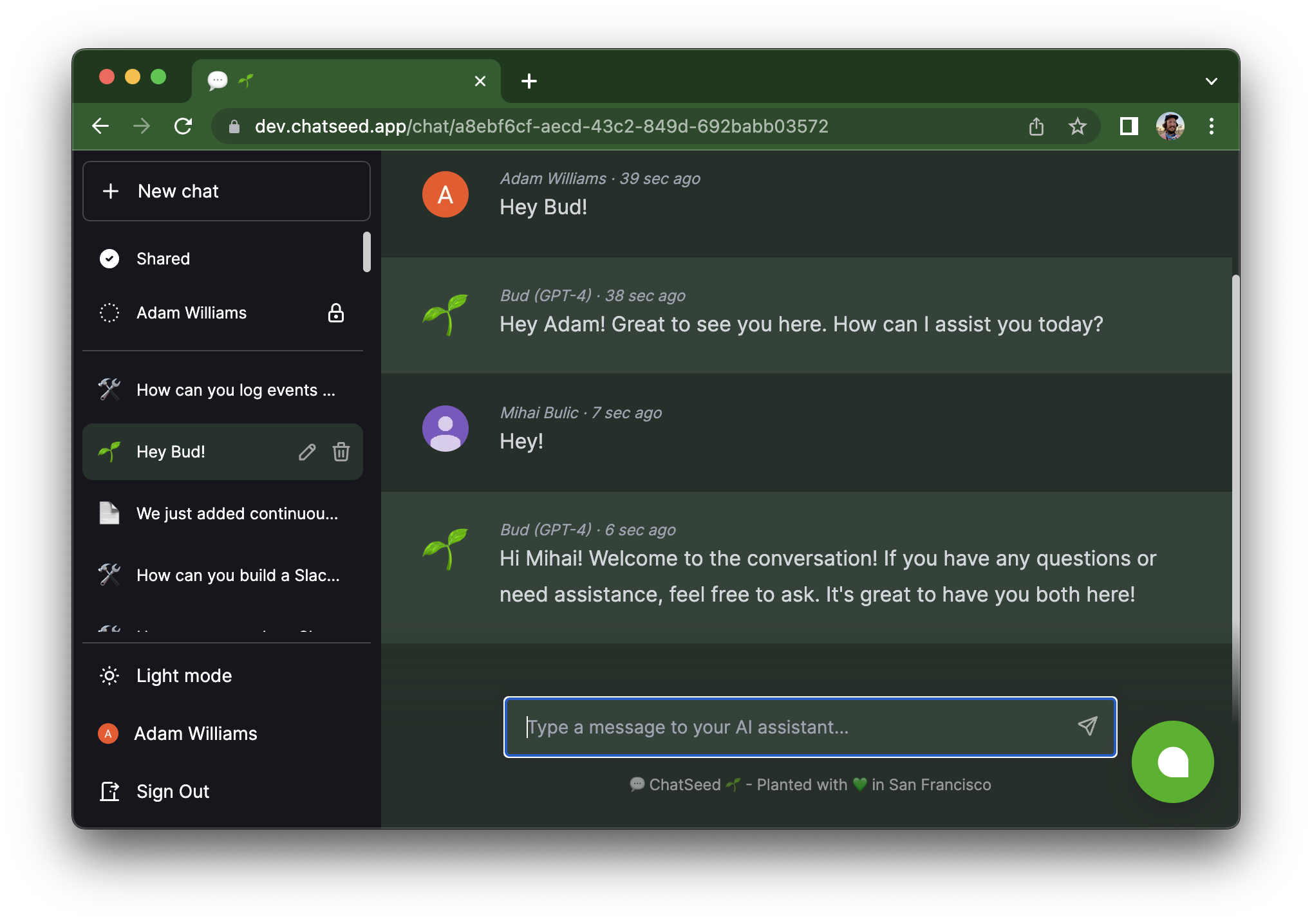Expand the tab search chevron in the title bar
The height and width of the screenshot is (924, 1312).
coord(1211,82)
